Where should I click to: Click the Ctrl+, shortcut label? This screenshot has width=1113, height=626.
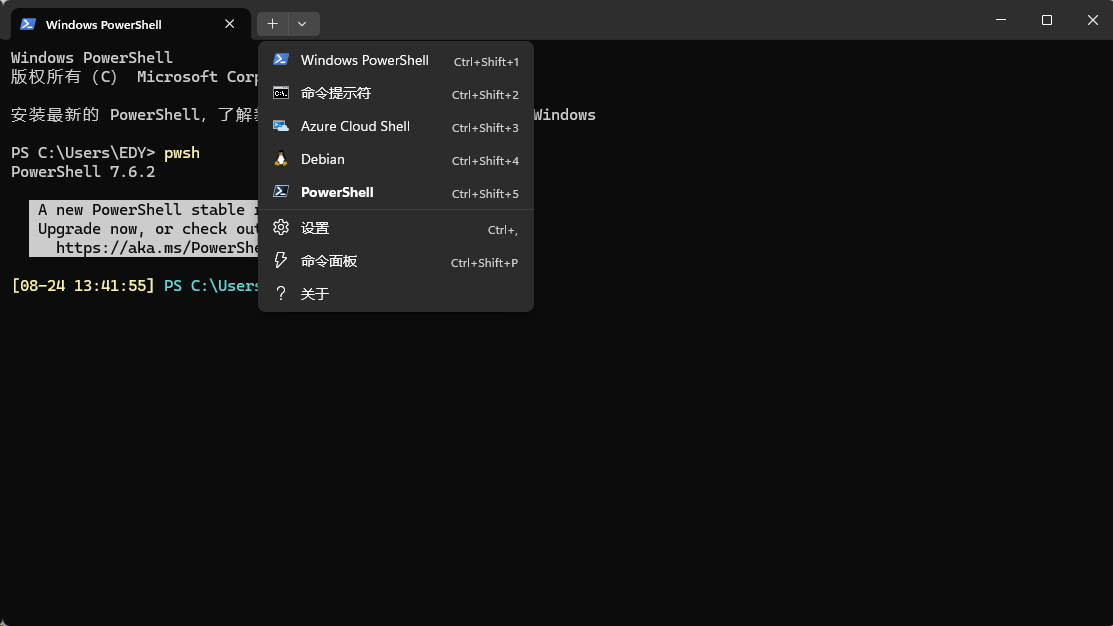click(x=503, y=230)
